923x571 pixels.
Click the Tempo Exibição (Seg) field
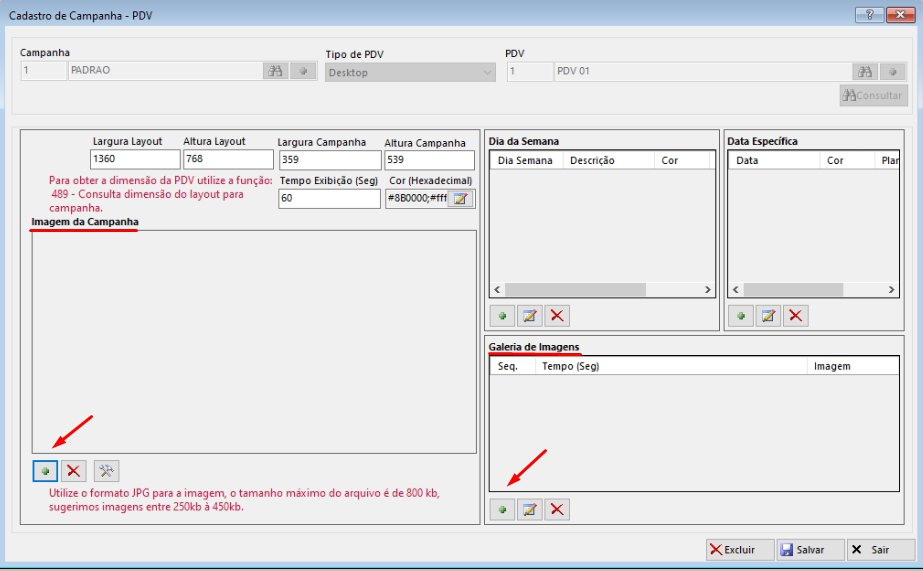[x=329, y=199]
